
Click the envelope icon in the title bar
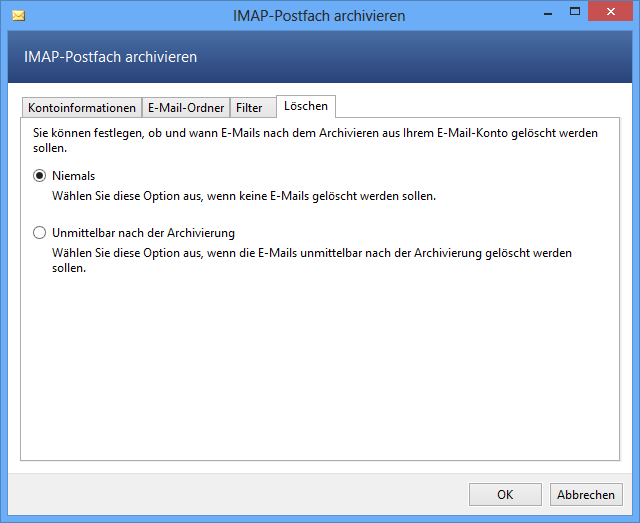click(18, 16)
